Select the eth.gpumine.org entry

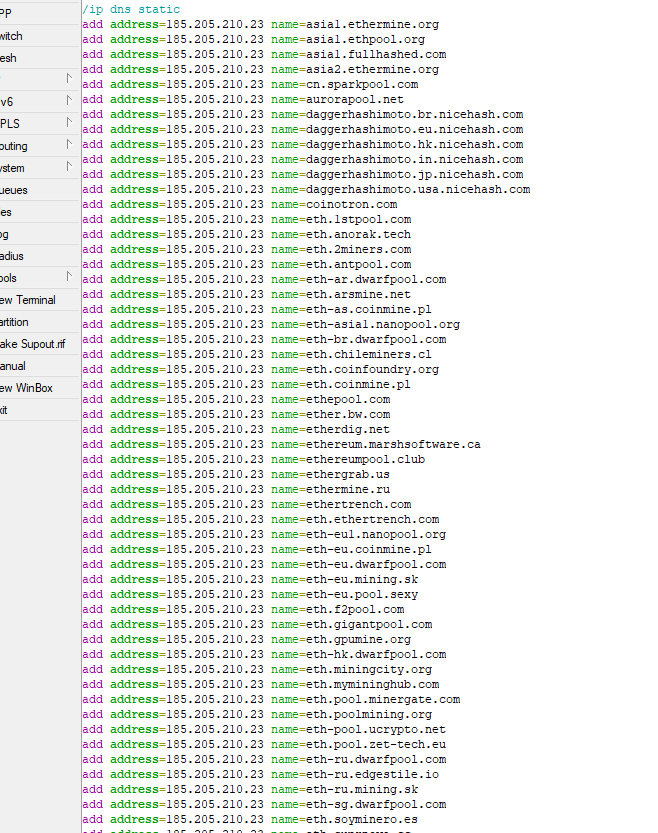[x=247, y=639]
